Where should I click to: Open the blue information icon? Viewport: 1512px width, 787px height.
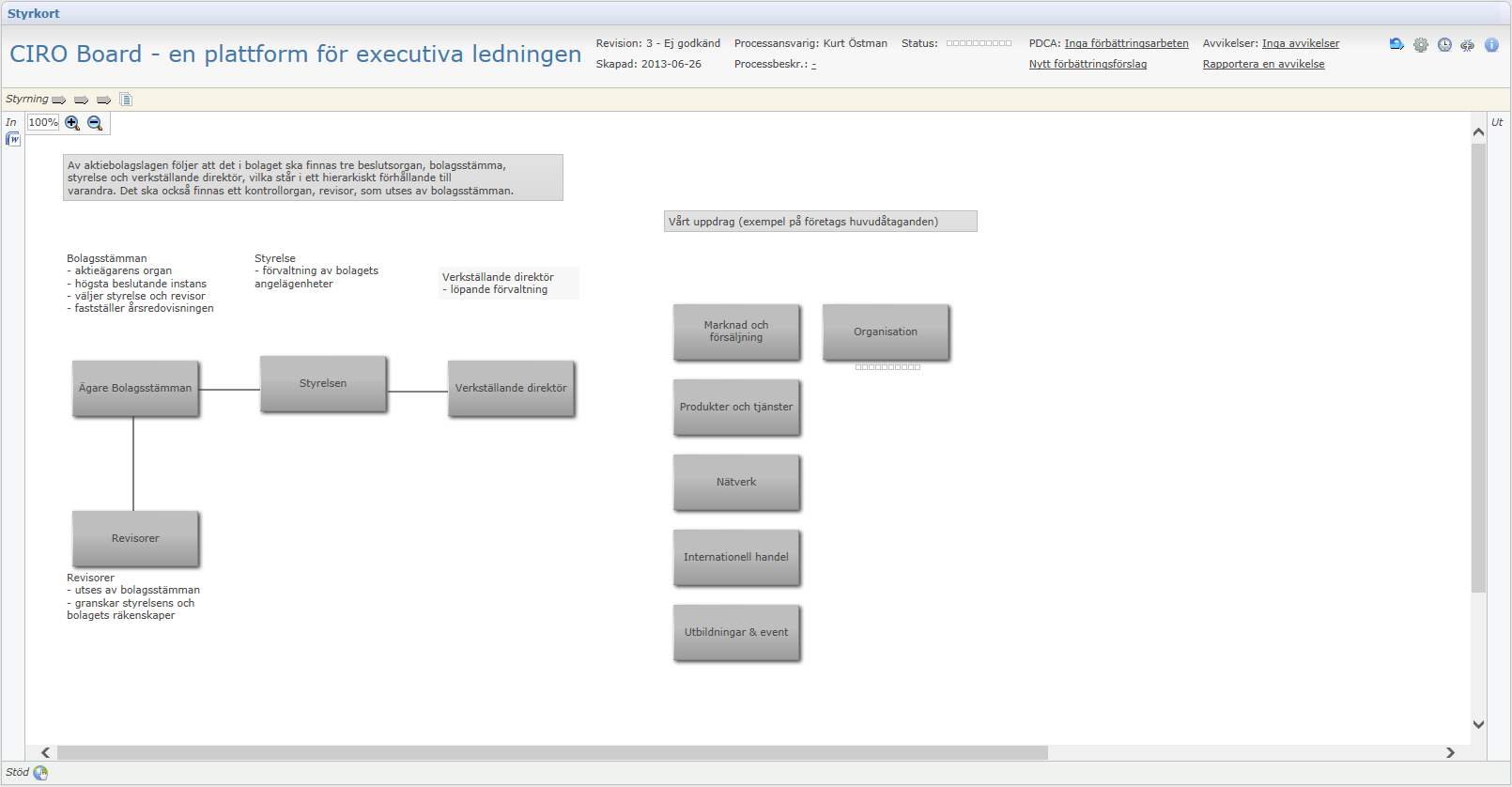[1491, 45]
